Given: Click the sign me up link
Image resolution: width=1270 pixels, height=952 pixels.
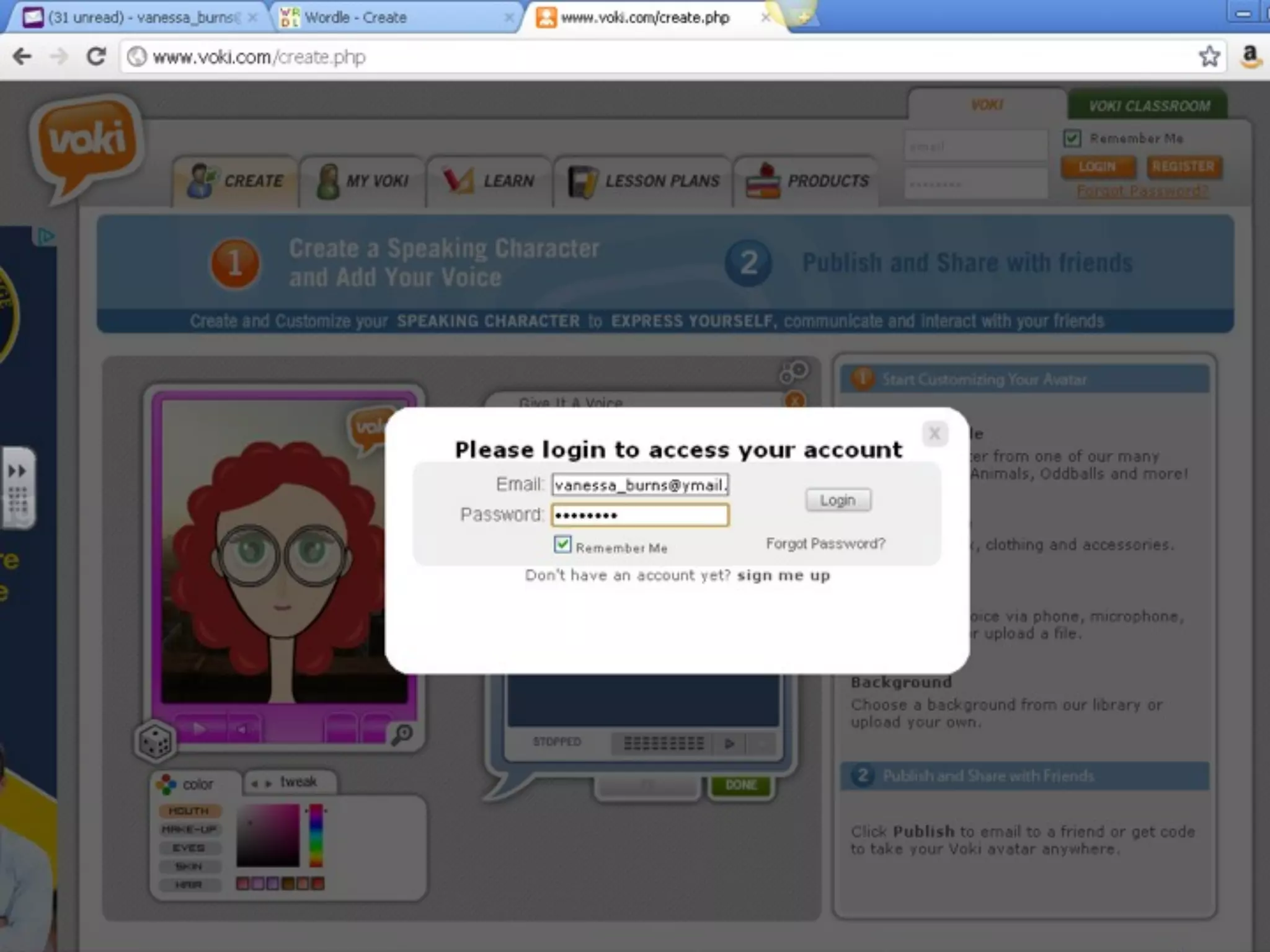Looking at the screenshot, I should click(783, 576).
